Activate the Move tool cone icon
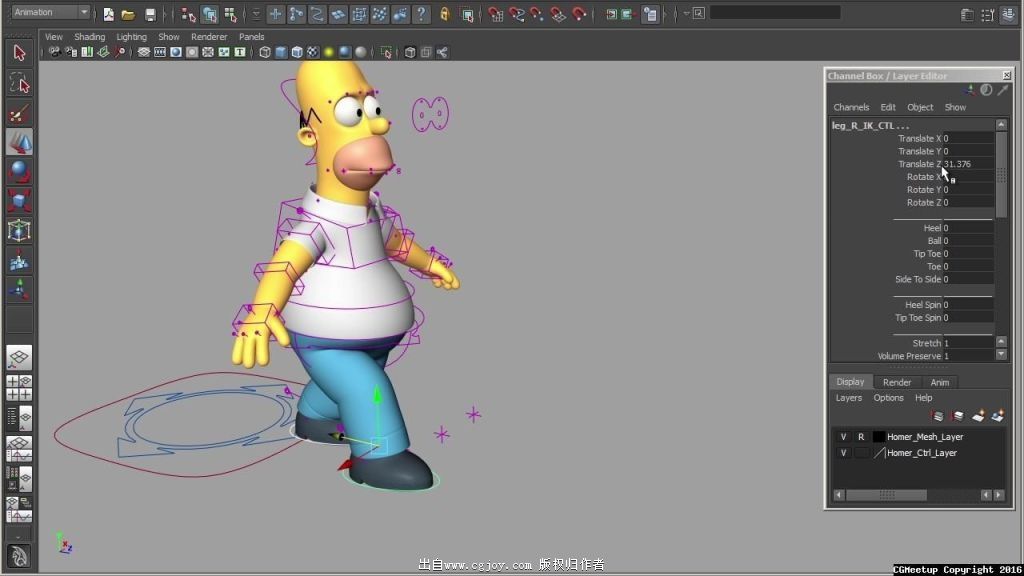Image resolution: width=1024 pixels, height=576 pixels. 19,142
